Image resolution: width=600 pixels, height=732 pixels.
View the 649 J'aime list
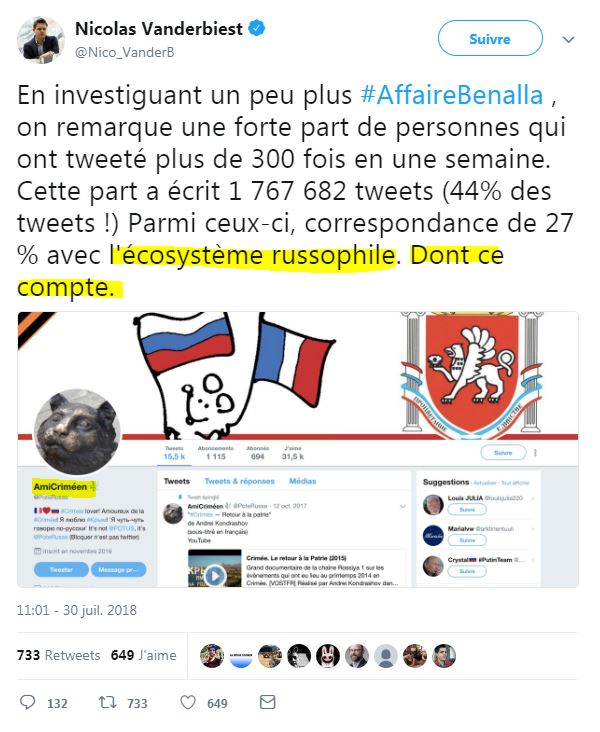(x=144, y=655)
